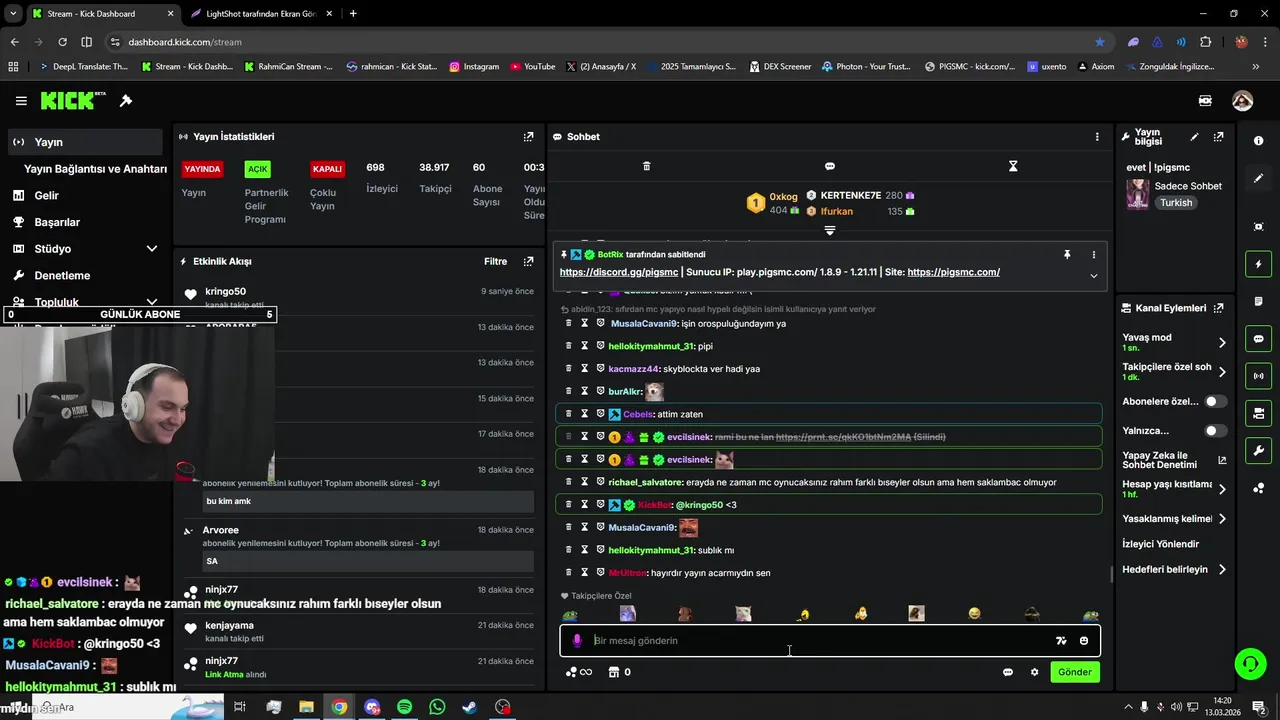Open WhatsApp from the taskbar

pos(437,707)
